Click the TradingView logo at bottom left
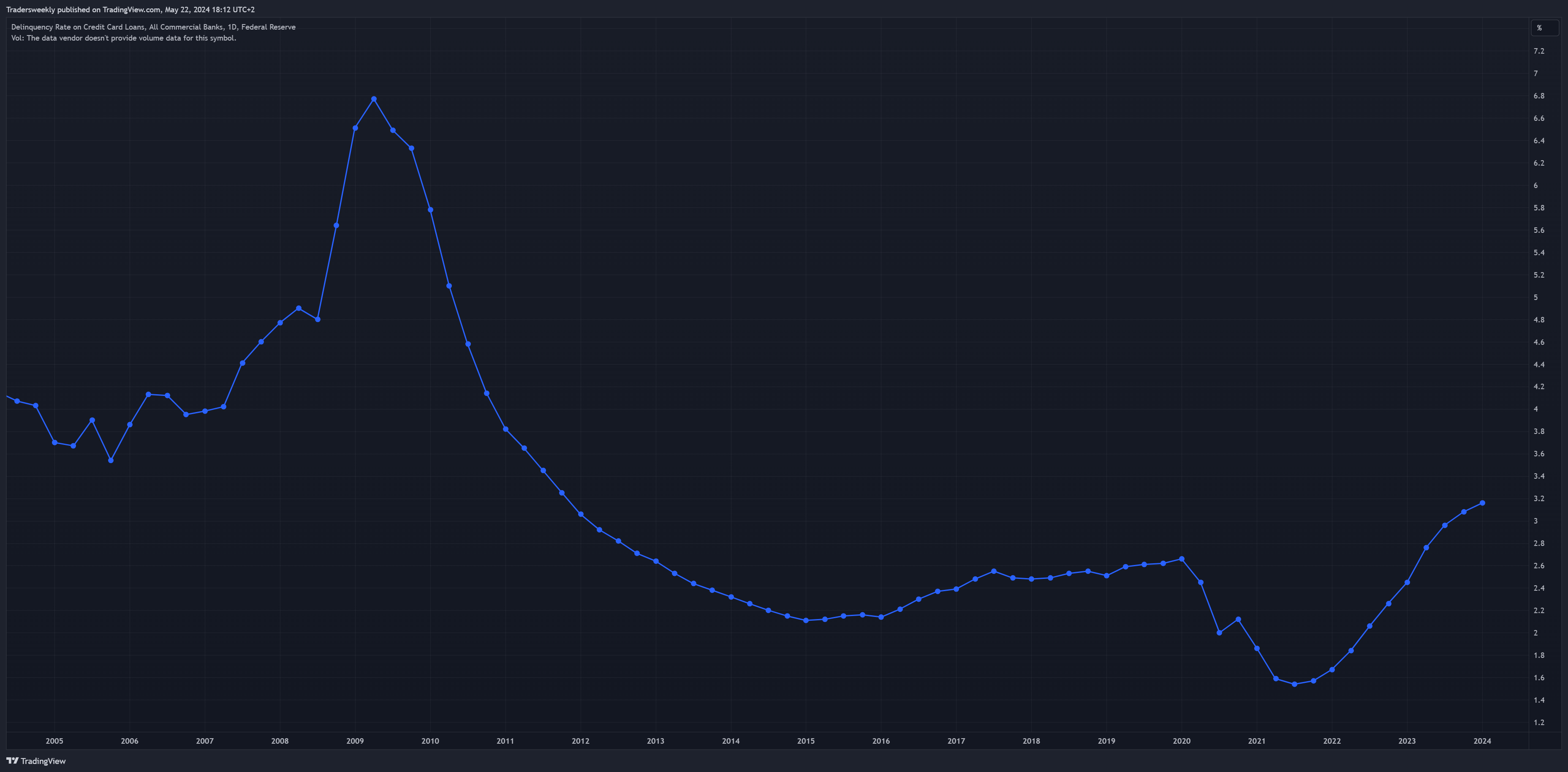Image resolution: width=1568 pixels, height=772 pixels. pyautogui.click(x=36, y=761)
